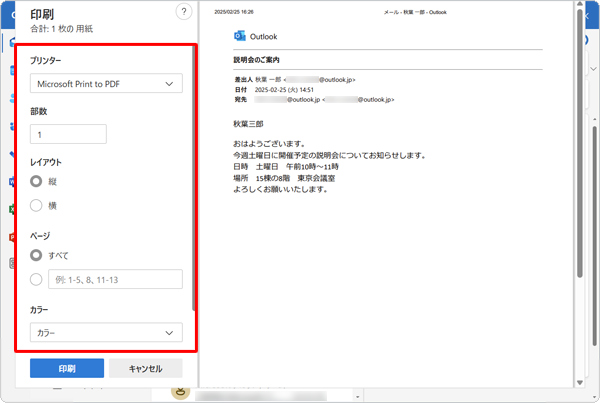Image resolution: width=600 pixels, height=403 pixels.
Task: Click the page range field 例: 1-5, 8, 11-13
Action: (115, 279)
